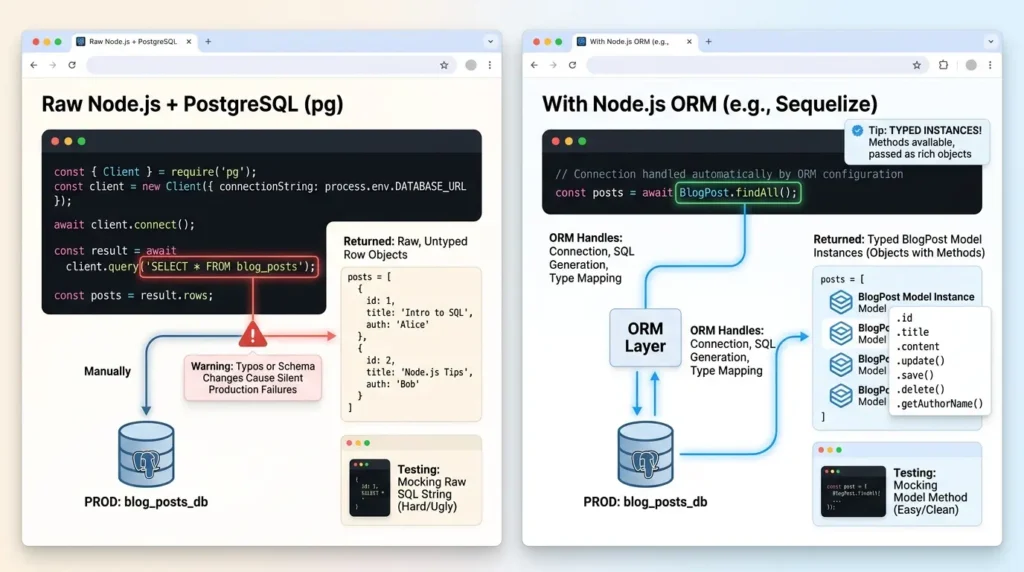Open a new tab next to With Node.js ORM

(x=709, y=41)
